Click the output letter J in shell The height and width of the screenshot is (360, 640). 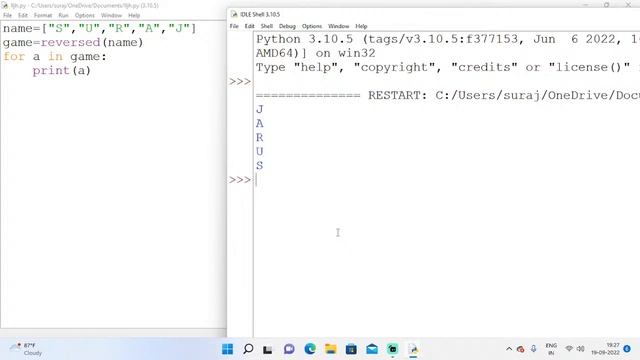tap(260, 109)
